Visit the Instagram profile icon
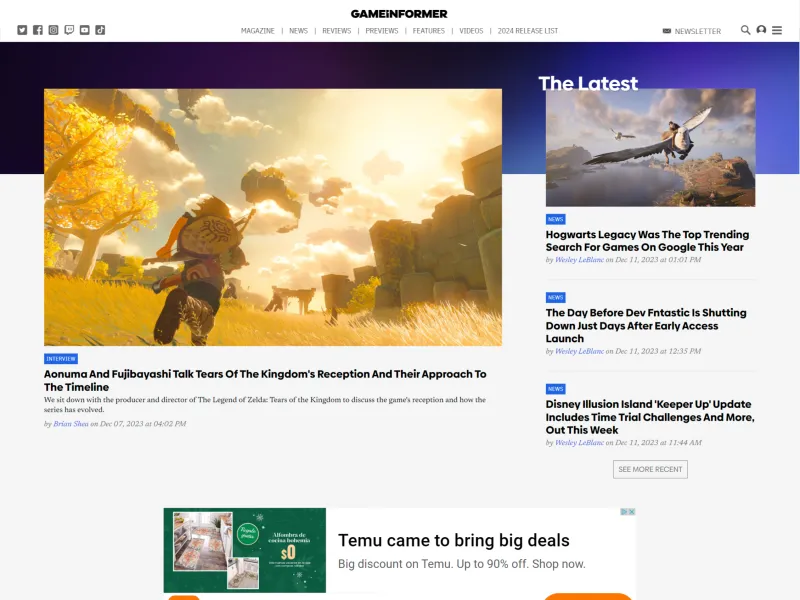 click(53, 30)
